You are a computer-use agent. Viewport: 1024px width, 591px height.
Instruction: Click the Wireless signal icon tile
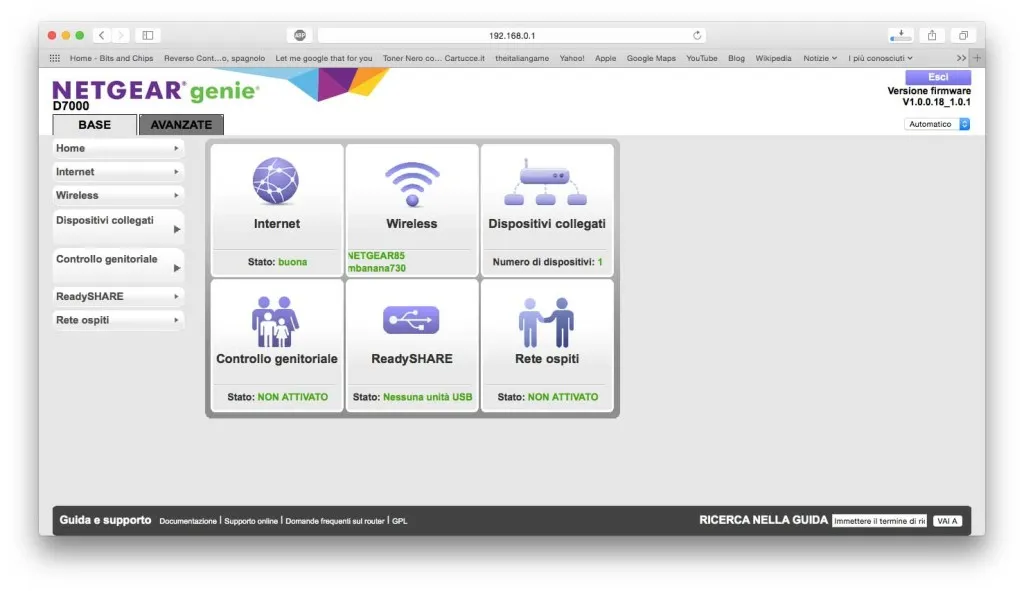pyautogui.click(x=411, y=182)
